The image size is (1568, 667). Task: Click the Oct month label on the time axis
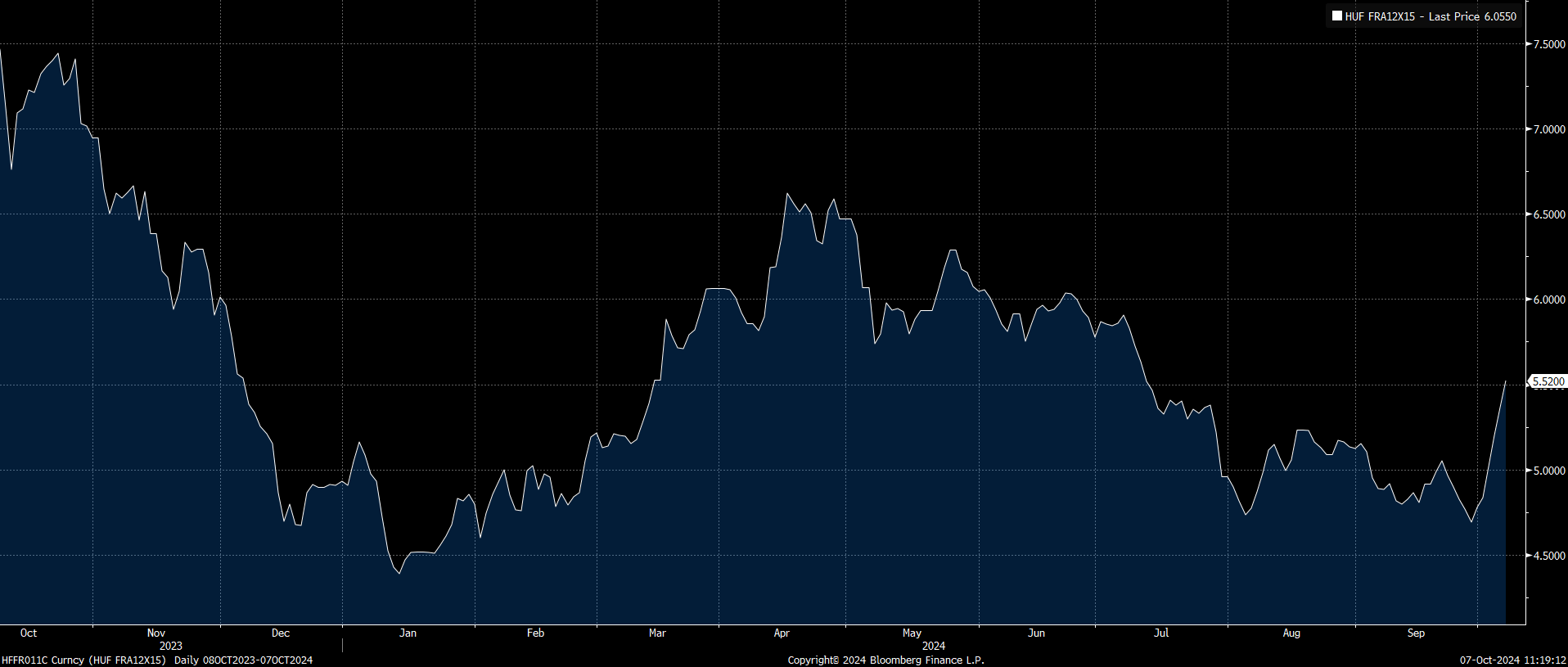pyautogui.click(x=29, y=633)
